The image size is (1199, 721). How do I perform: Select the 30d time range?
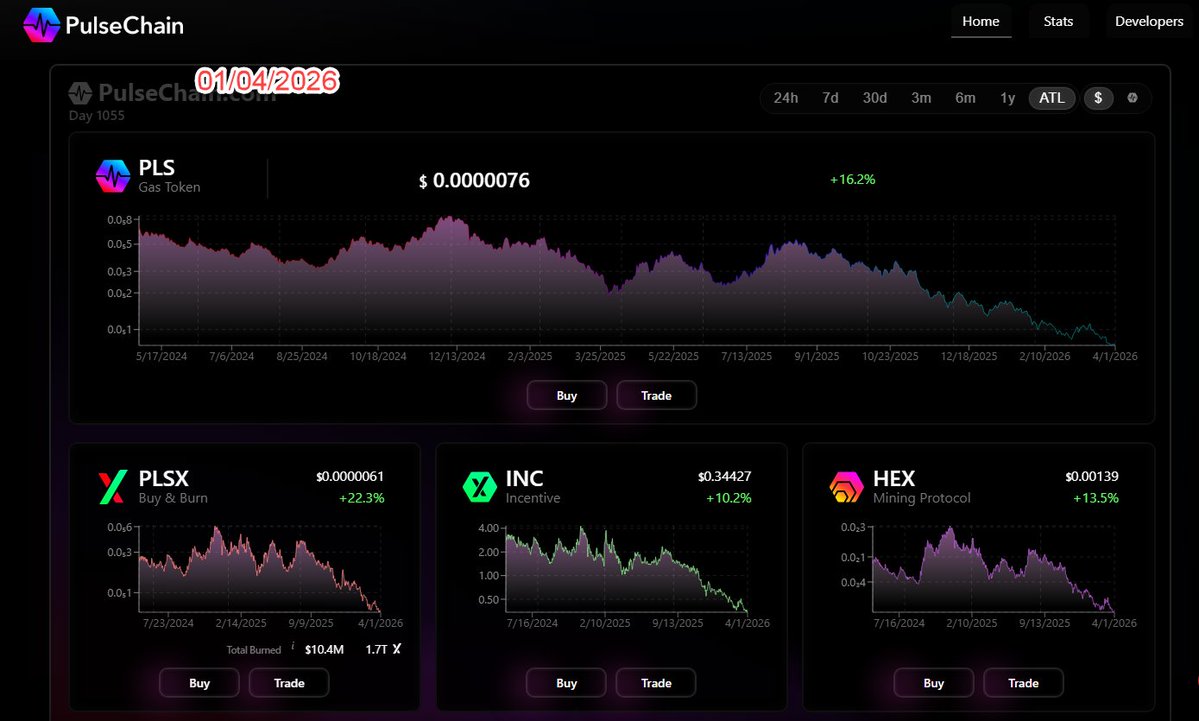875,98
